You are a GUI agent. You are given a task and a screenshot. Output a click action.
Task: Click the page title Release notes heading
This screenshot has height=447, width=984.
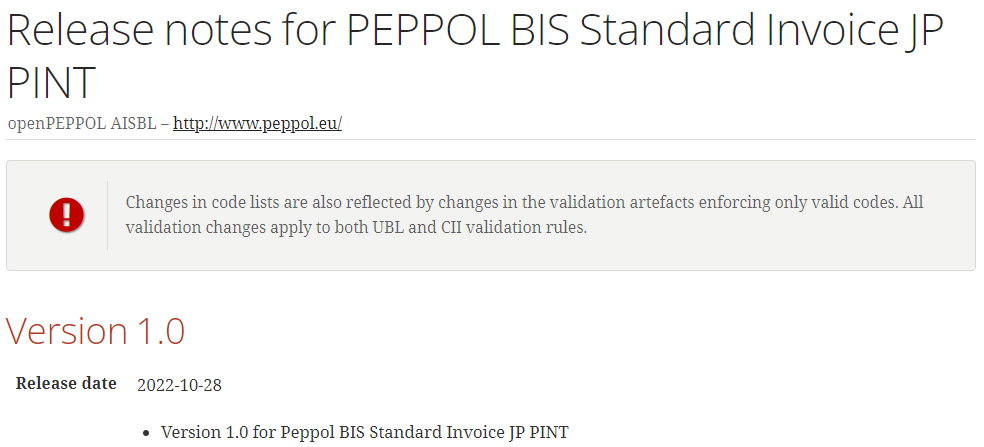pos(475,55)
